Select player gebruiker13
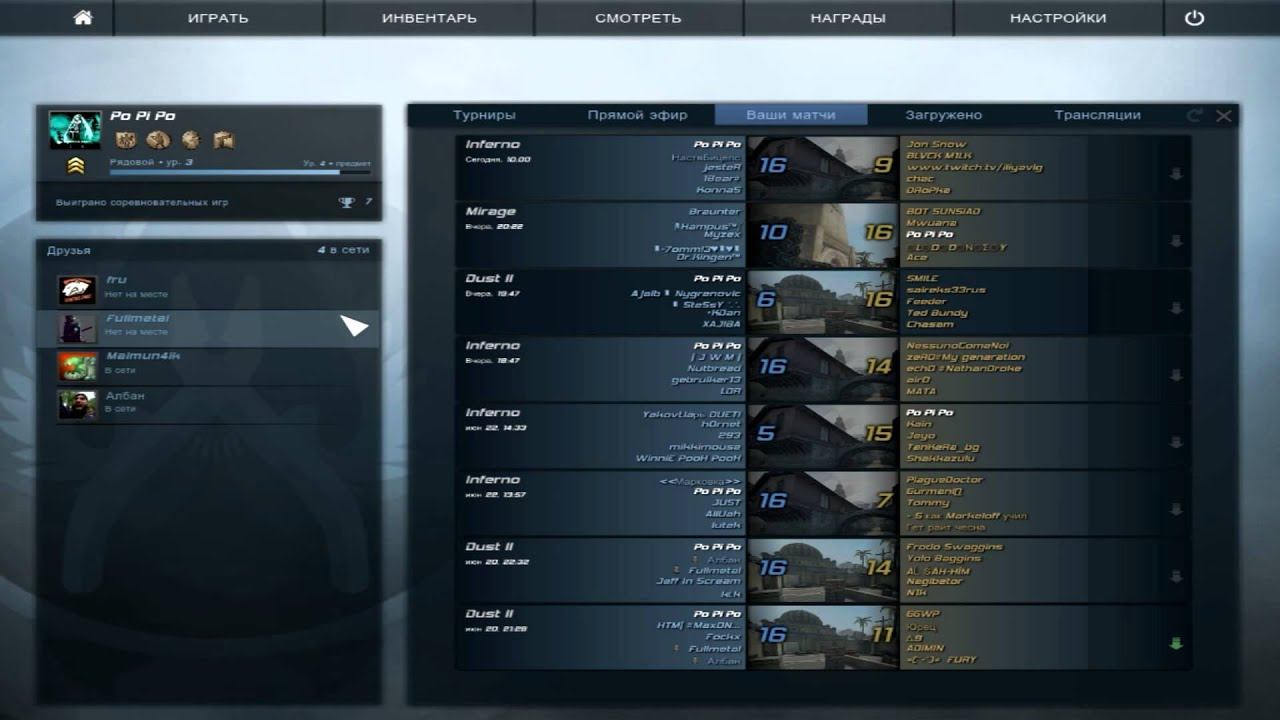1280x720 pixels. coord(706,379)
